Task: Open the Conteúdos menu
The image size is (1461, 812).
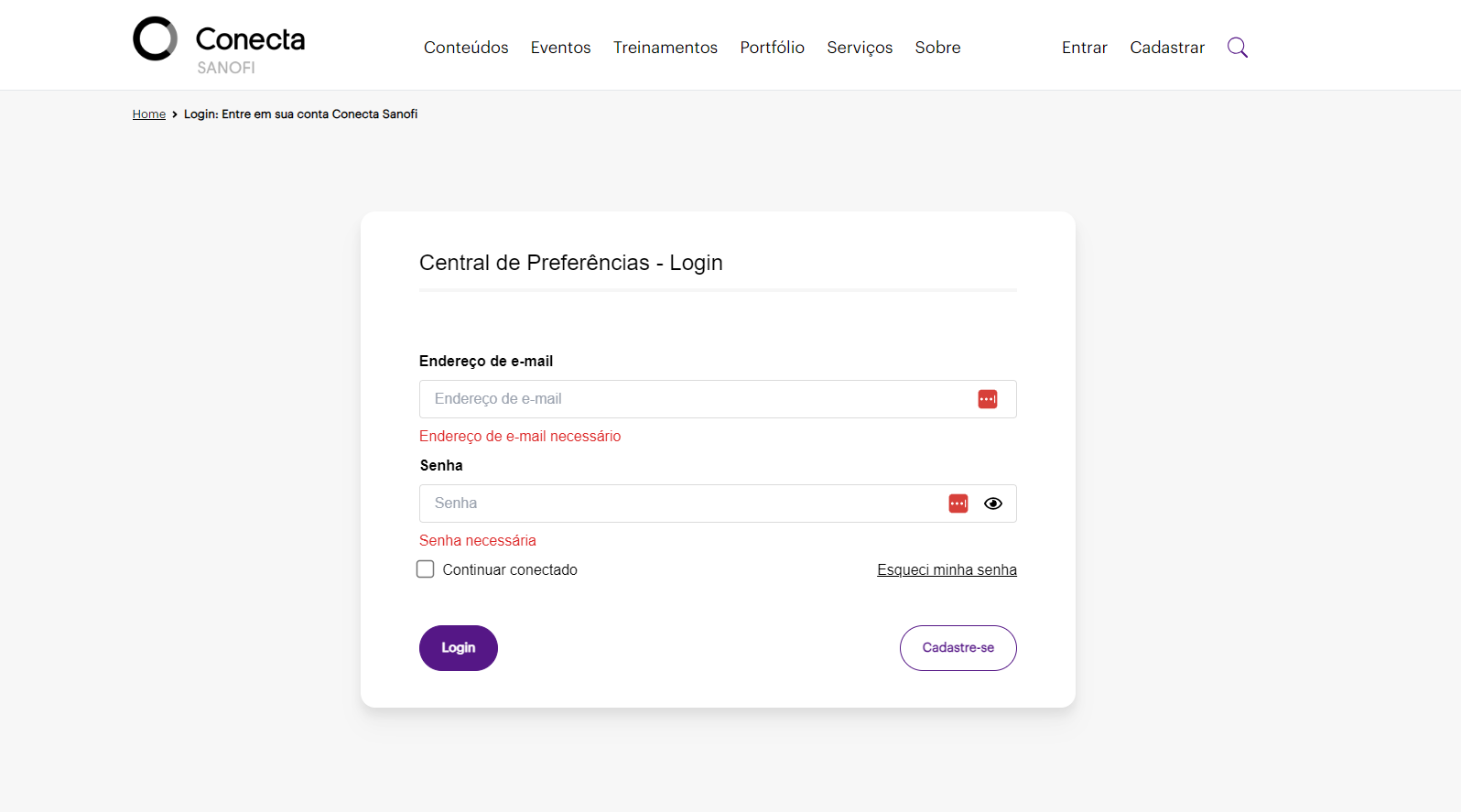Action: (x=466, y=48)
